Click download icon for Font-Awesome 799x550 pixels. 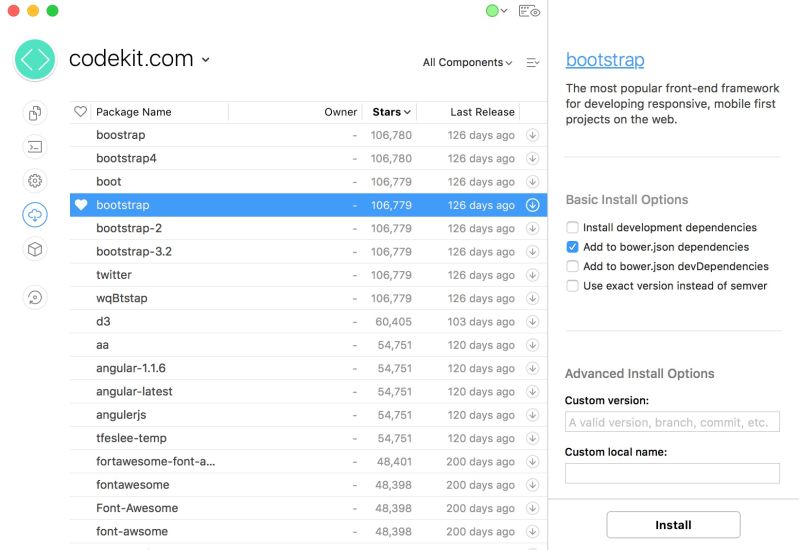(x=532, y=508)
